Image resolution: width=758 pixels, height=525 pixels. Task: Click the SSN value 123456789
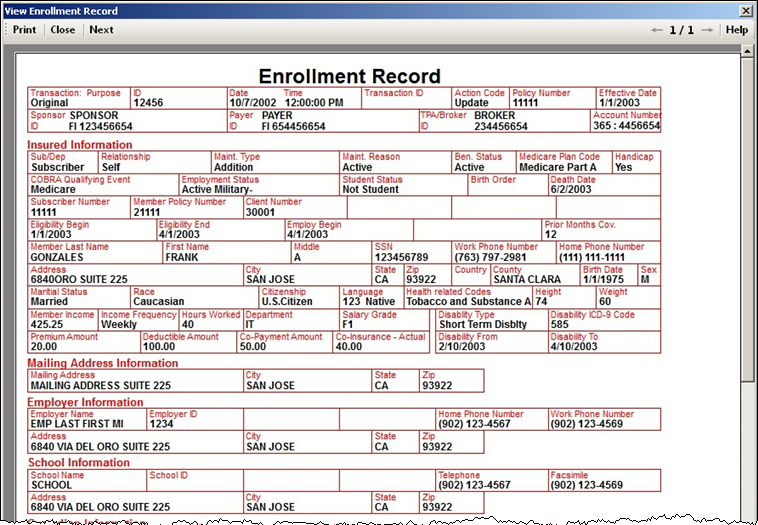pyautogui.click(x=402, y=257)
